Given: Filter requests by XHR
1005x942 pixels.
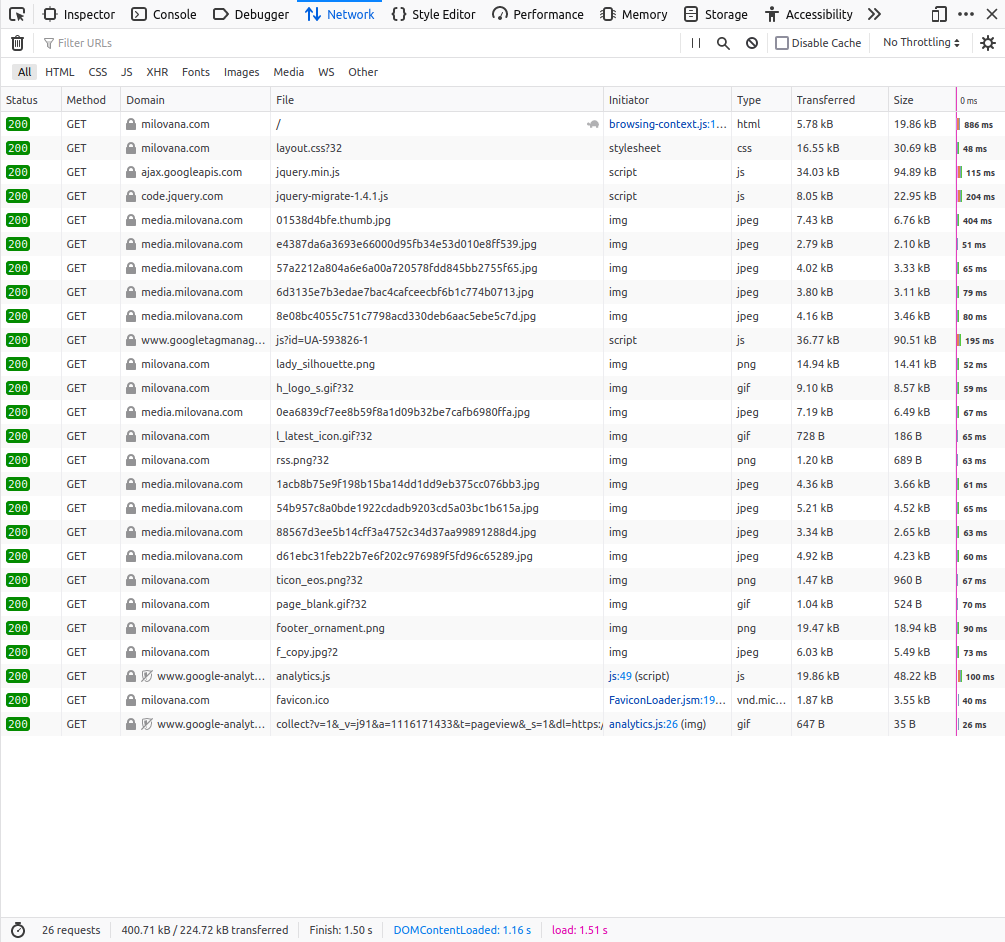Looking at the screenshot, I should pos(157,72).
